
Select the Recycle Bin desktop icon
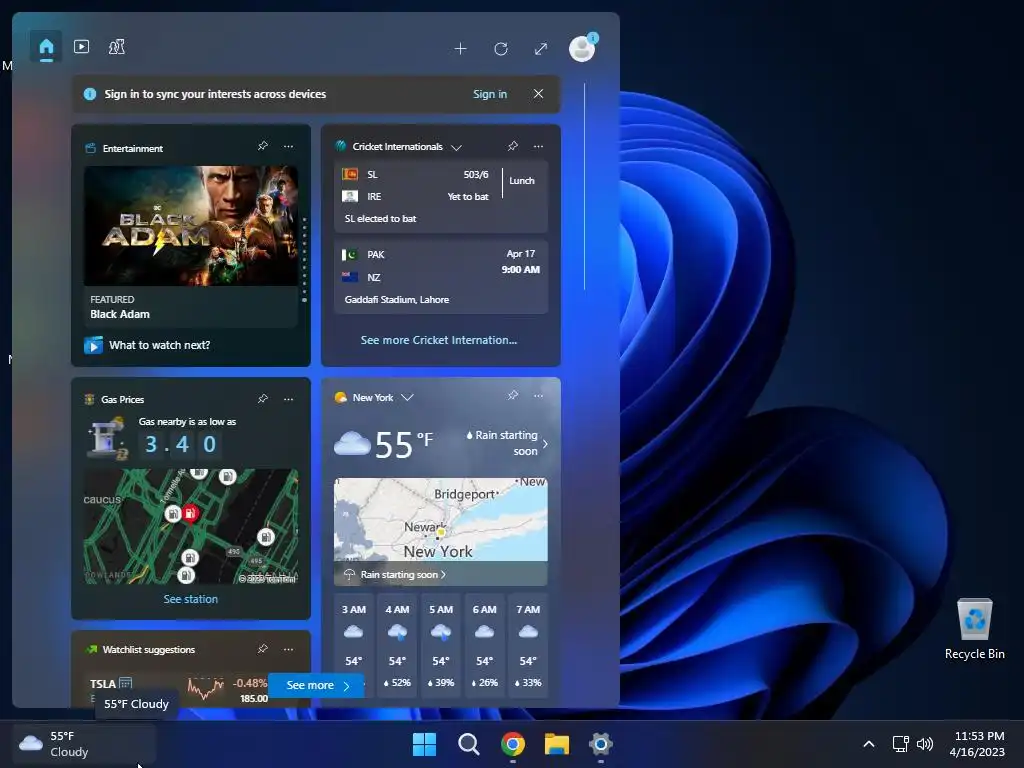click(974, 629)
